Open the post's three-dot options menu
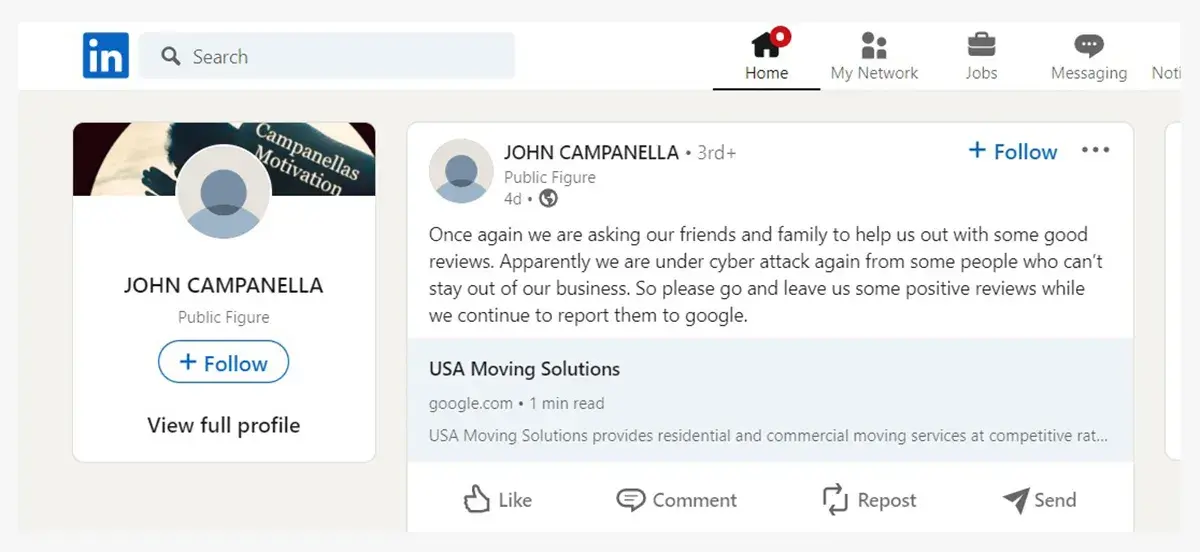The image size is (1200, 552). tap(1096, 151)
